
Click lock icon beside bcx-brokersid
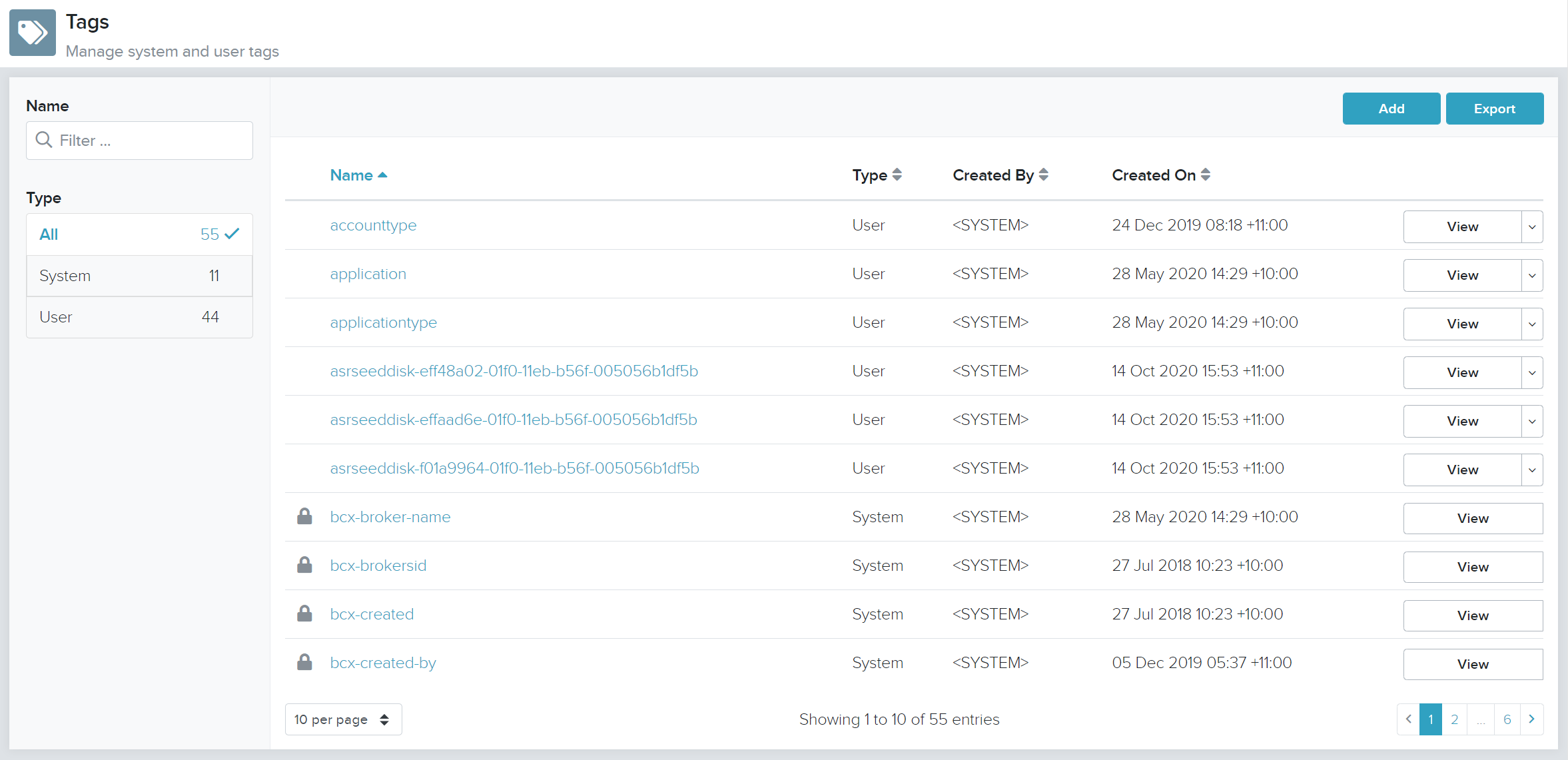[x=304, y=565]
